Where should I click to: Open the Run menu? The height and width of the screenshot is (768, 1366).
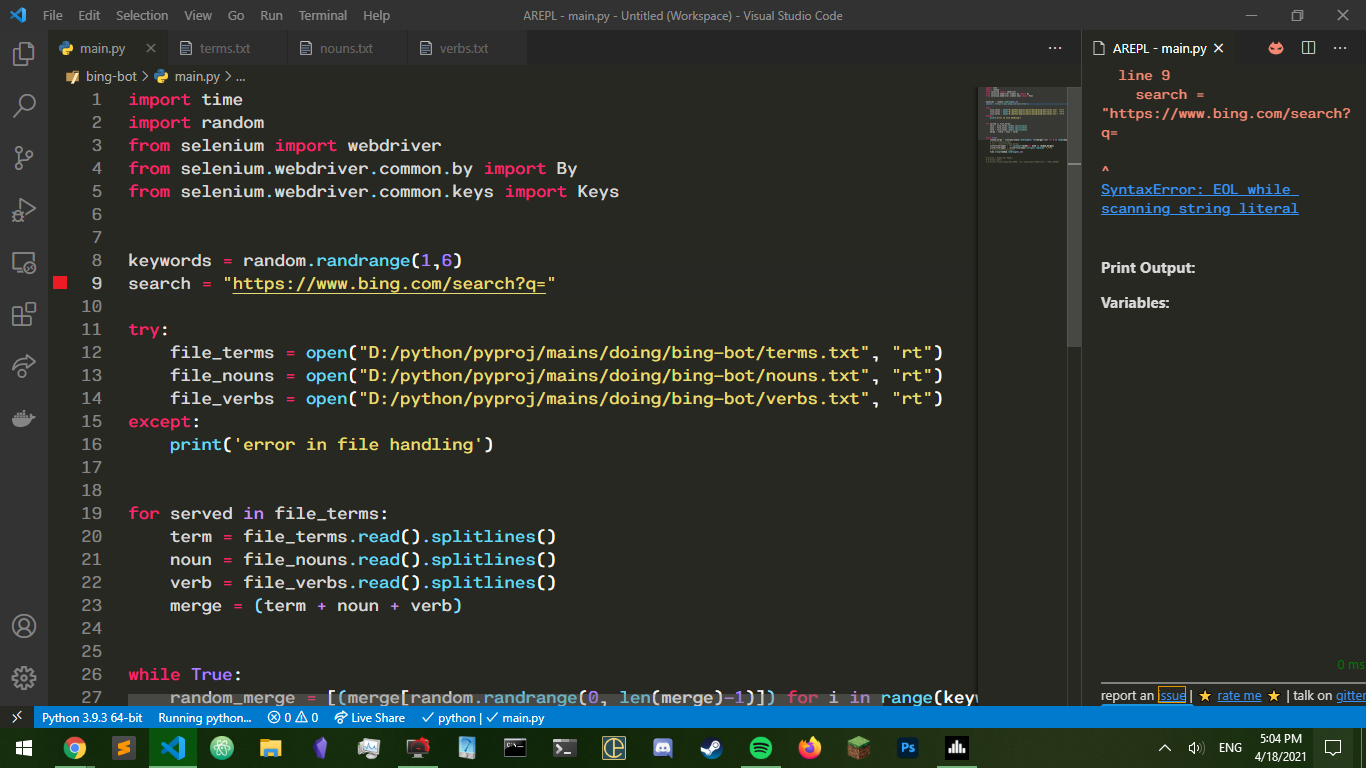271,15
